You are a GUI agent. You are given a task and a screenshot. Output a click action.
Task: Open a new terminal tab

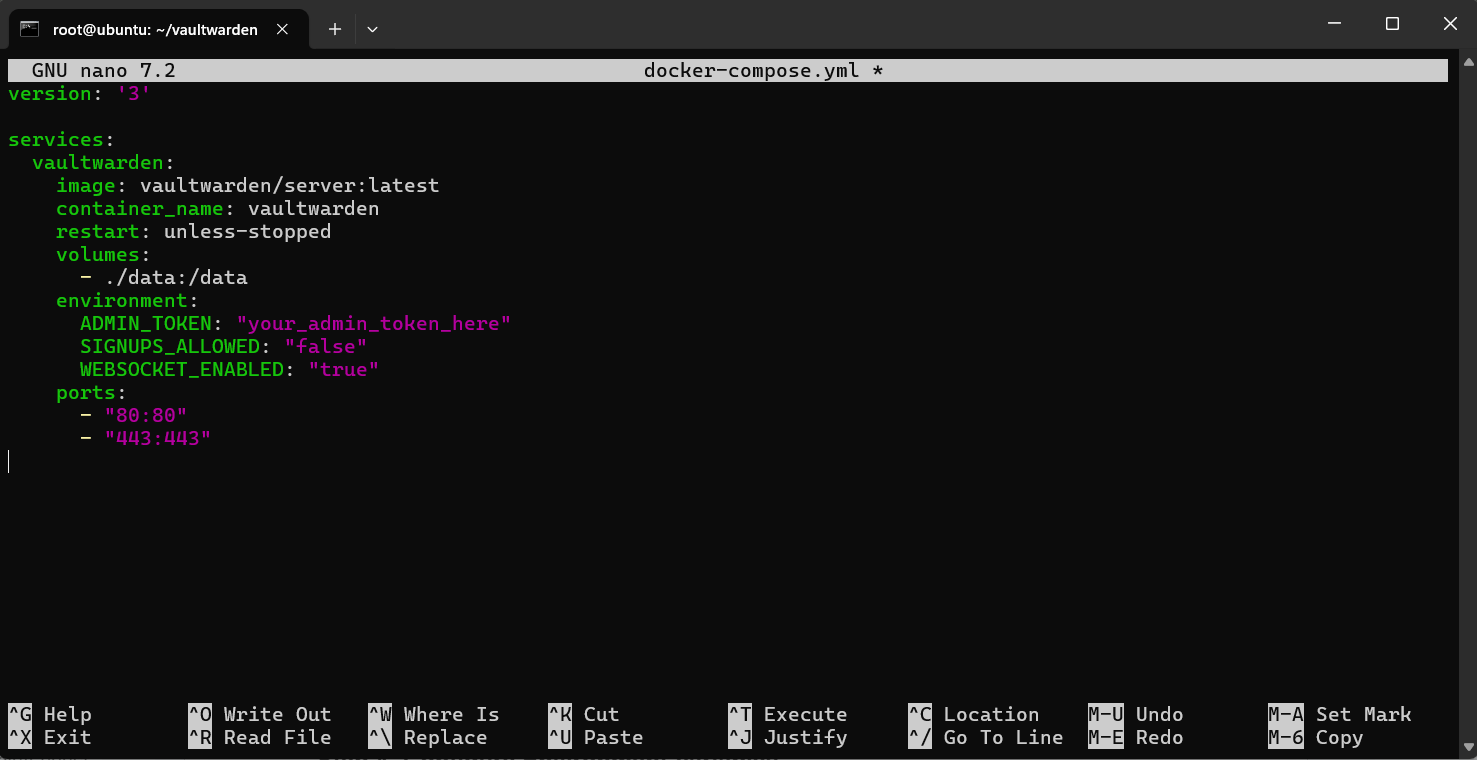335,29
